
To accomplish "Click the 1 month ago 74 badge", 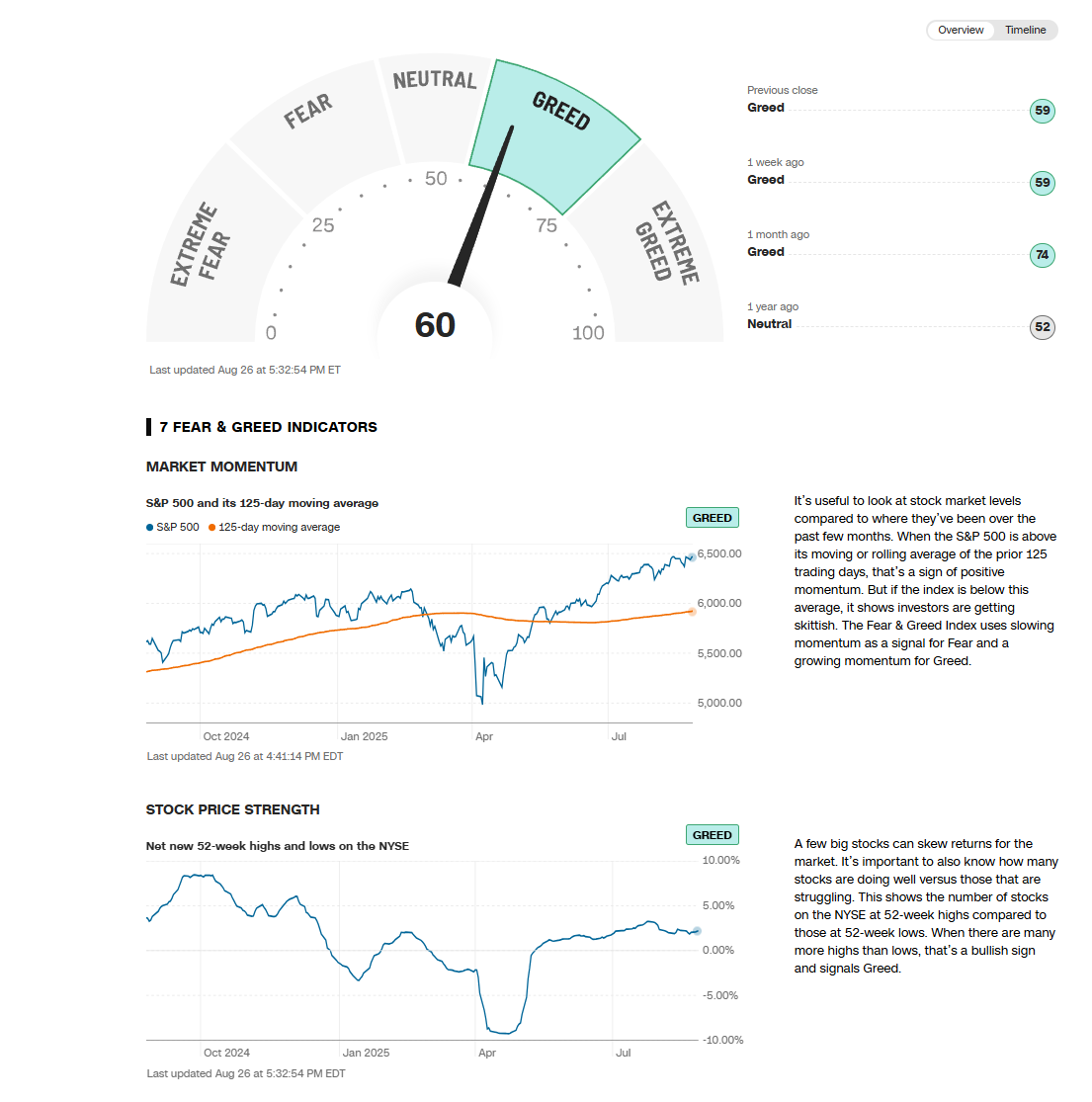I will point(1042,255).
